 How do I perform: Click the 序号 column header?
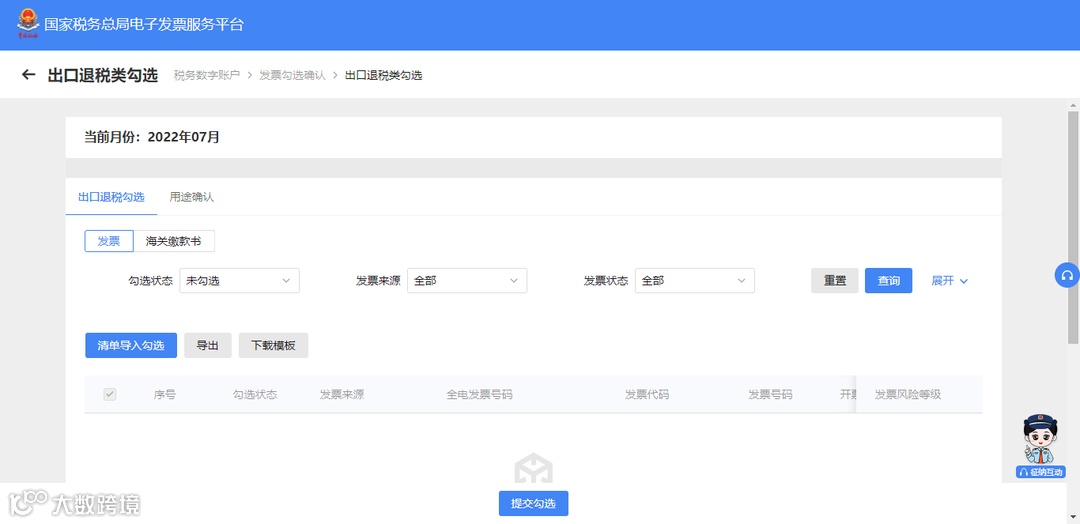coord(165,395)
